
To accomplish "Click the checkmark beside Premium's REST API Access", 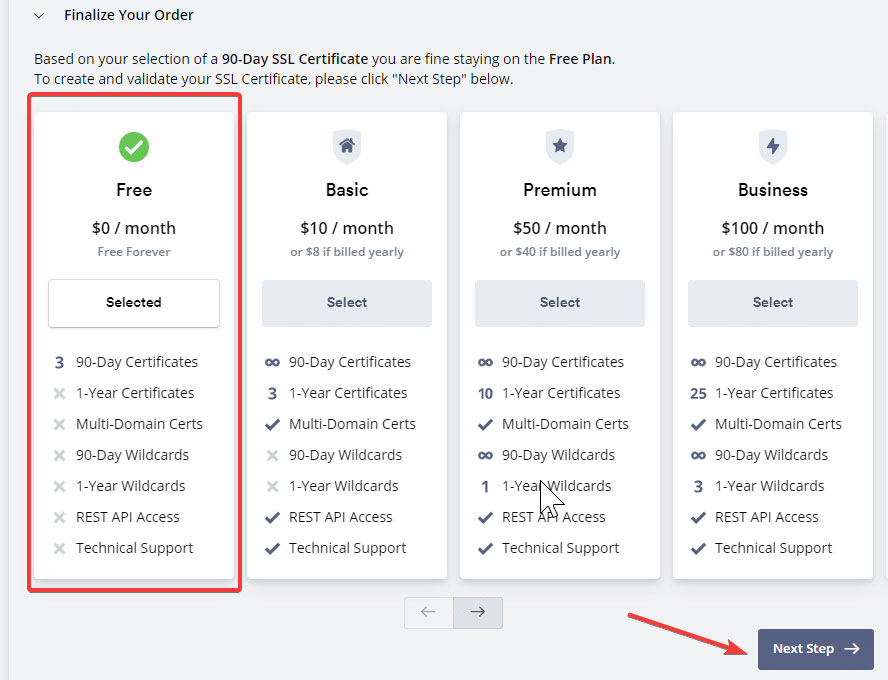I will 486,517.
